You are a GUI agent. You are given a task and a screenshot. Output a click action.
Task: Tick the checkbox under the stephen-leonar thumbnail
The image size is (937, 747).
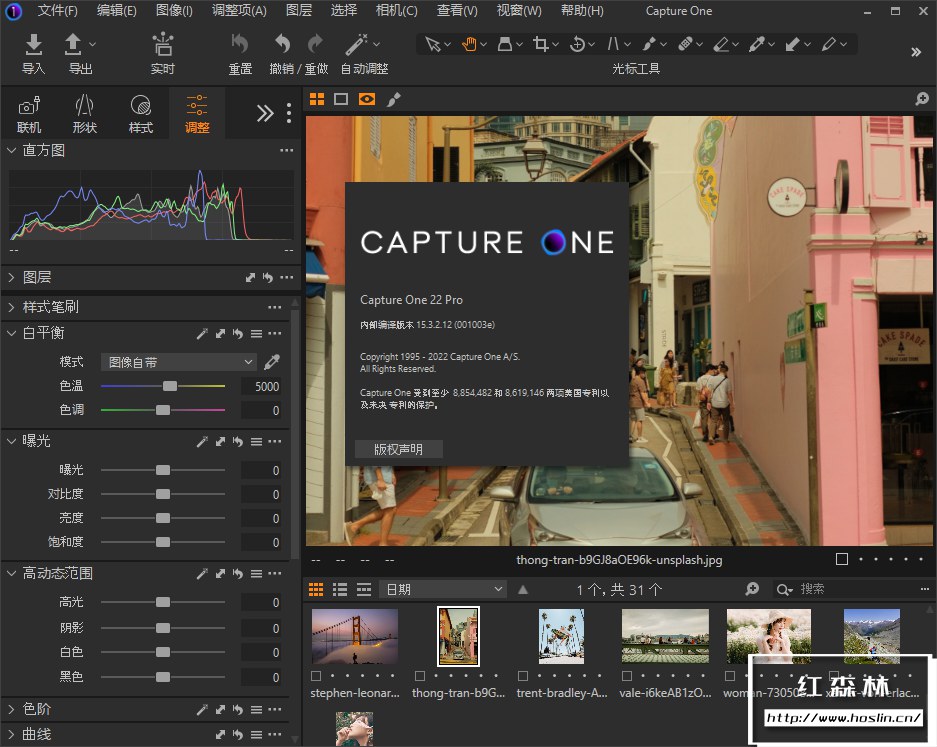(x=317, y=676)
